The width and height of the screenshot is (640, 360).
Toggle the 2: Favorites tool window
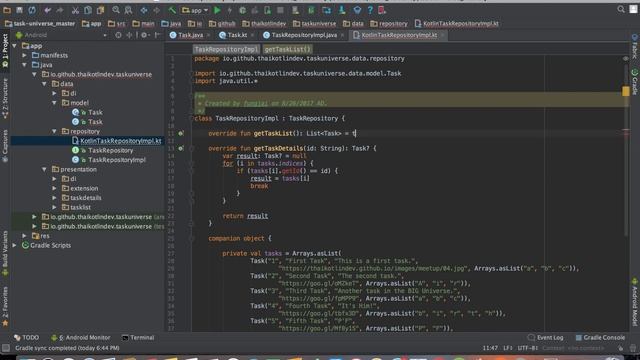(5, 307)
